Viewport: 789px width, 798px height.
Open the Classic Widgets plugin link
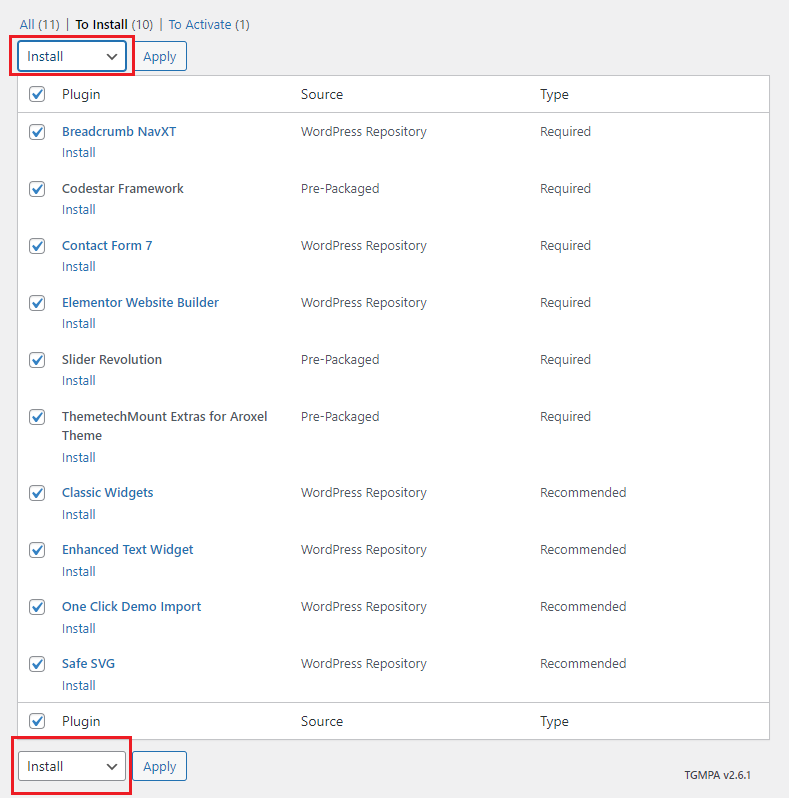click(107, 492)
